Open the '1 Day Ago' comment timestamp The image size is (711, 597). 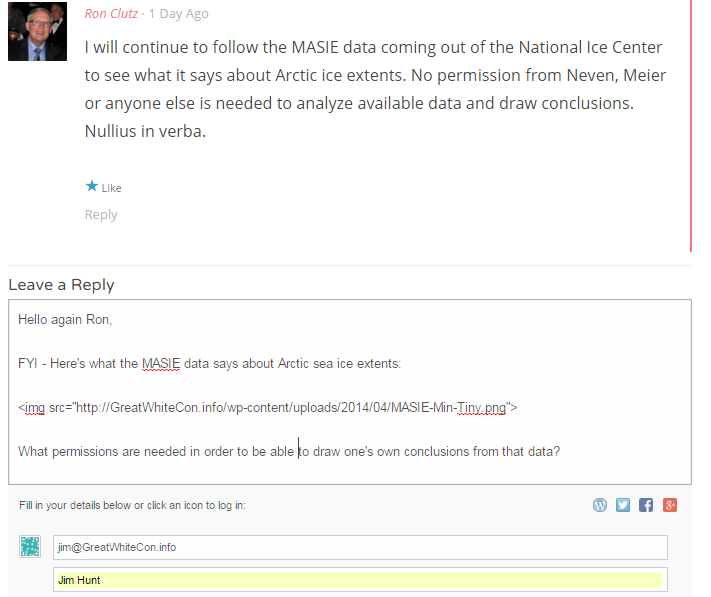pos(179,14)
